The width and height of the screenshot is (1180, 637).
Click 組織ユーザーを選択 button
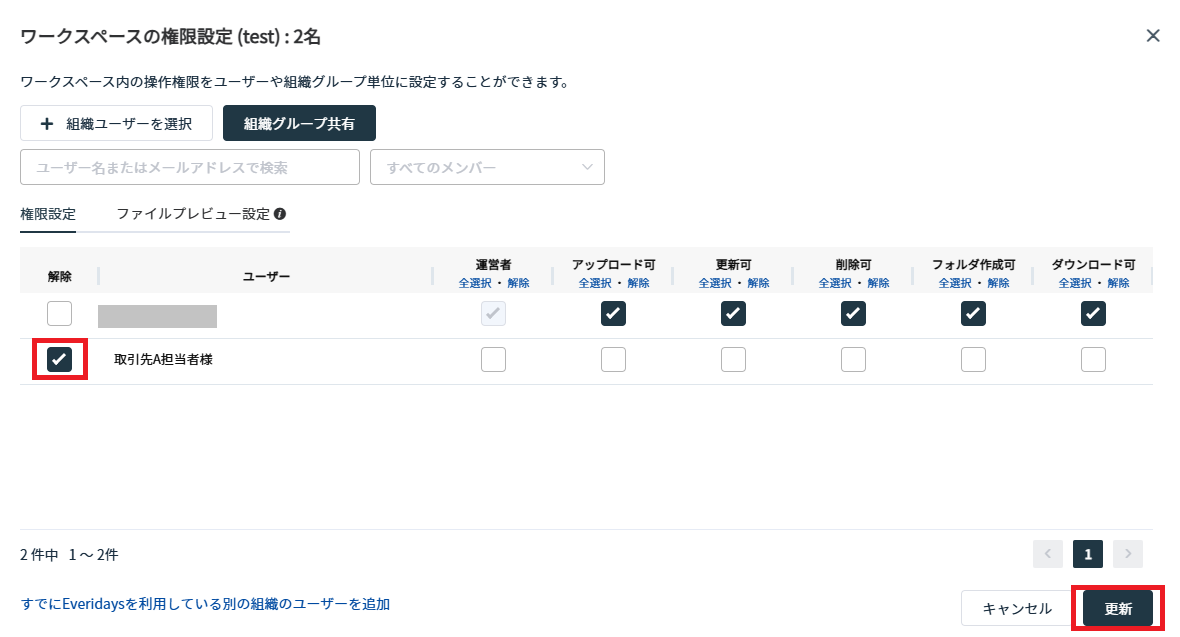click(x=117, y=123)
